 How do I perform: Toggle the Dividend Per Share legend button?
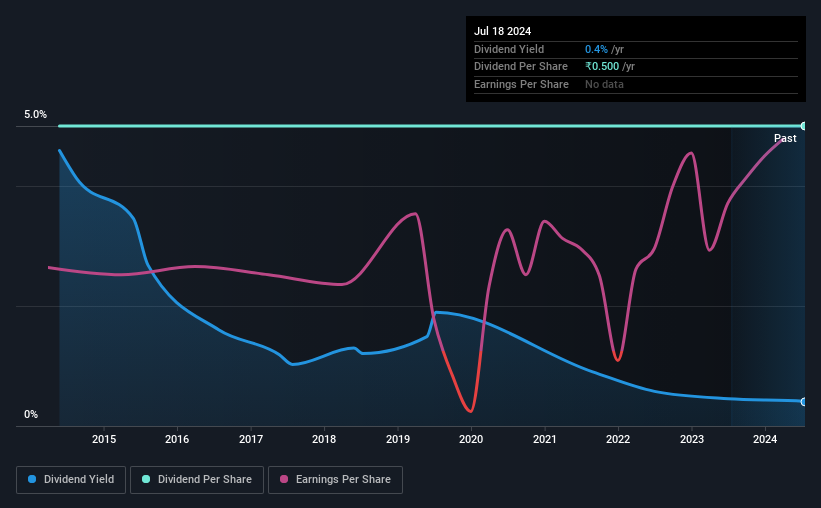pyautogui.click(x=197, y=480)
